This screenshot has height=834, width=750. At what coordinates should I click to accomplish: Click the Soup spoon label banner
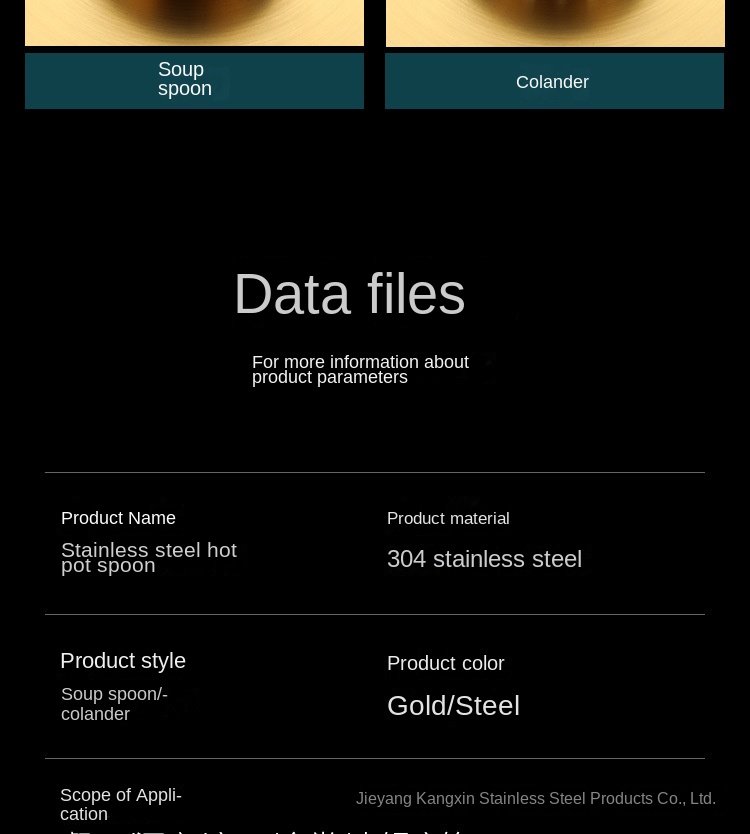pos(194,81)
